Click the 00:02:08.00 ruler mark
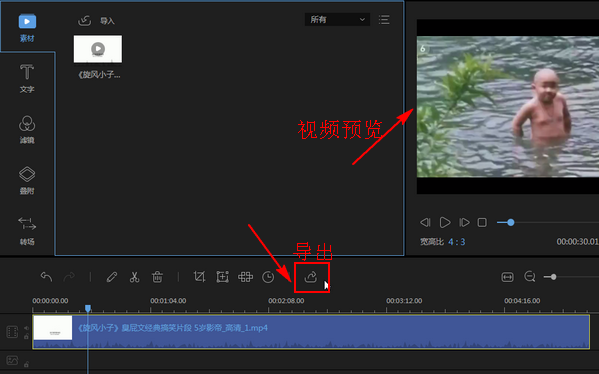 click(286, 301)
